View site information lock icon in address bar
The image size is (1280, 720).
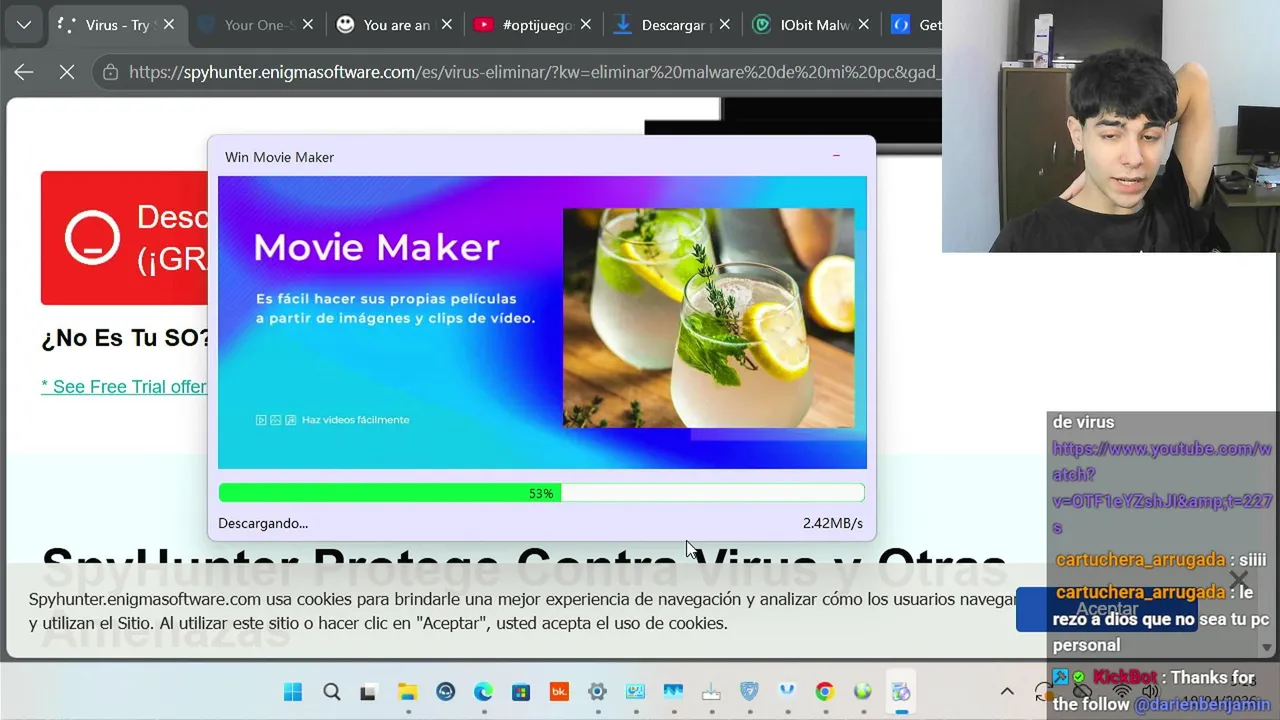point(110,72)
